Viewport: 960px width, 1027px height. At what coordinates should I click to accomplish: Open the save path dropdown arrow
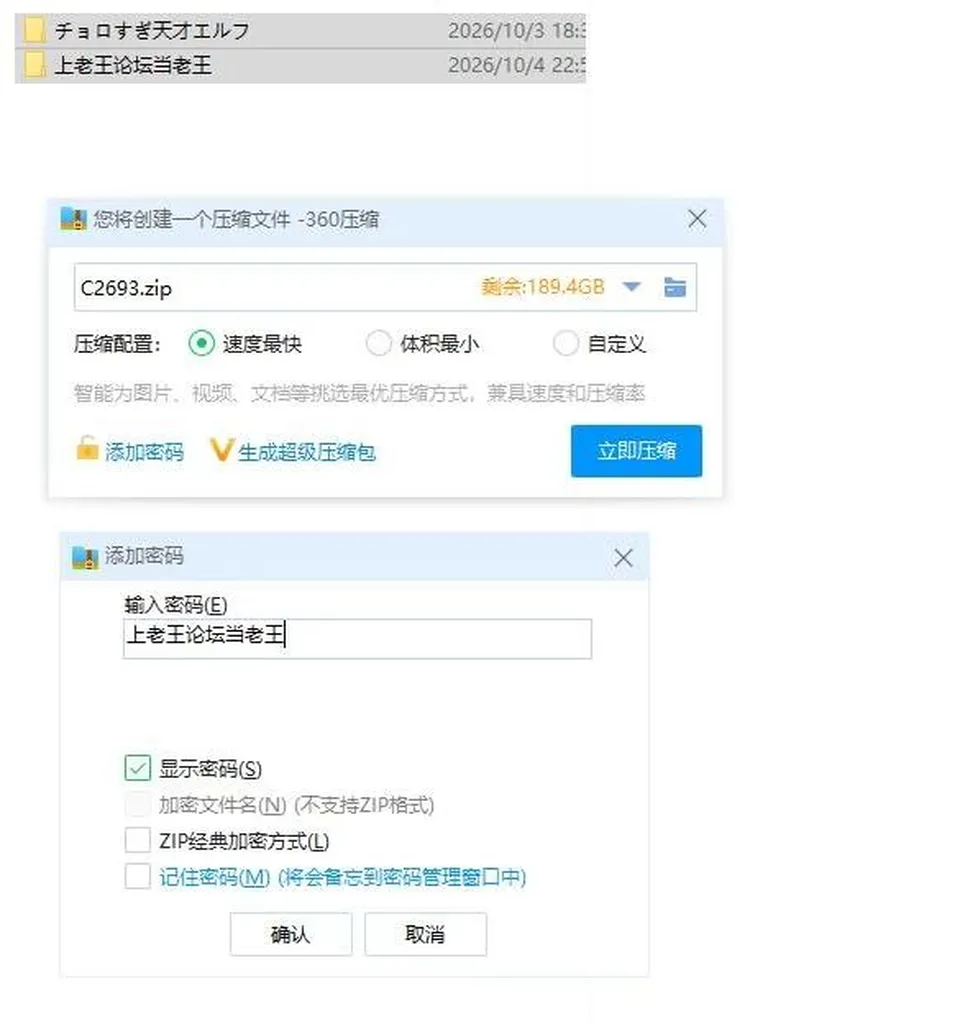tap(631, 287)
